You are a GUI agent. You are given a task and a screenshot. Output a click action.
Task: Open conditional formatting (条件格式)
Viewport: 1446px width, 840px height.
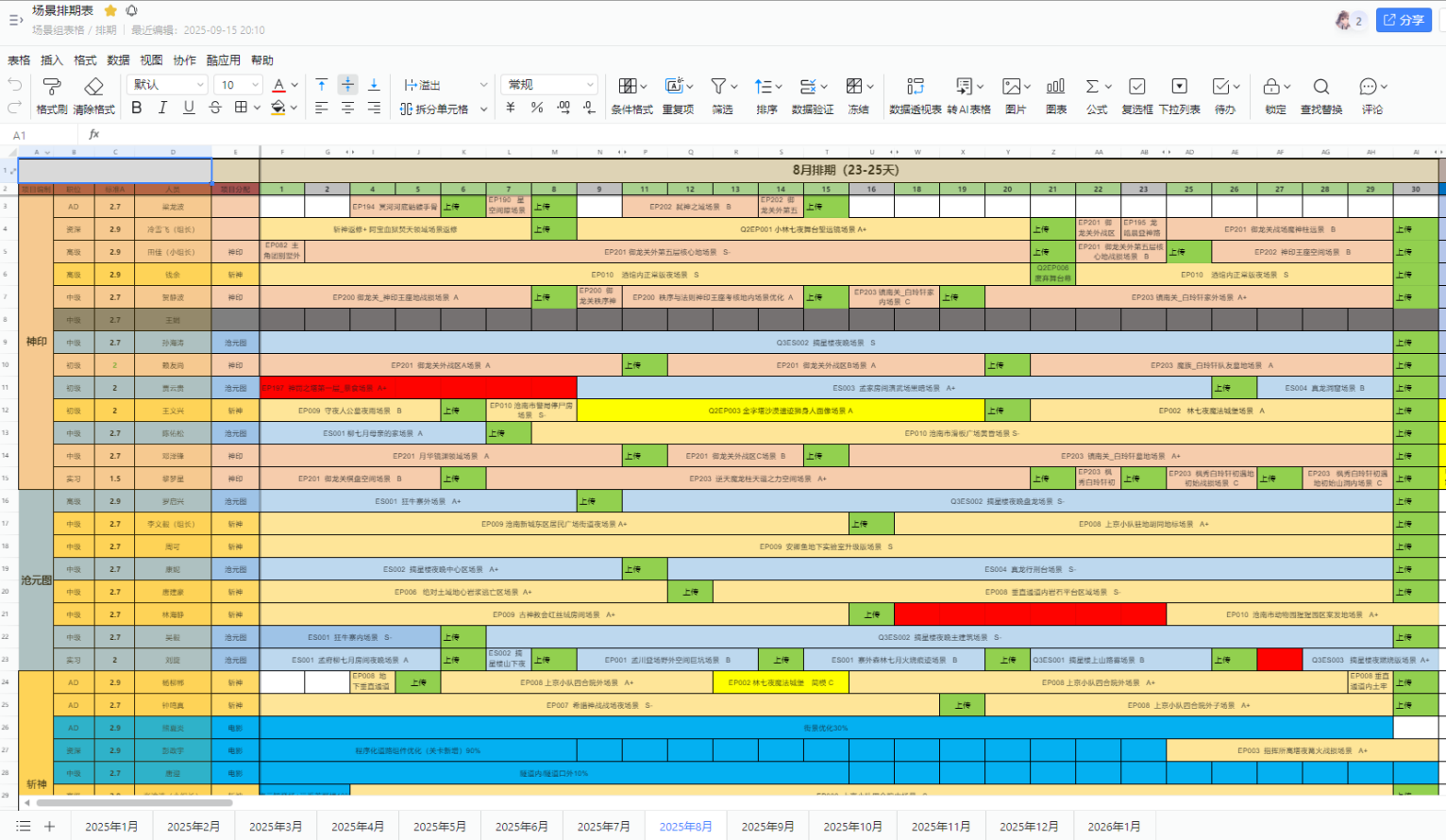pos(631,96)
